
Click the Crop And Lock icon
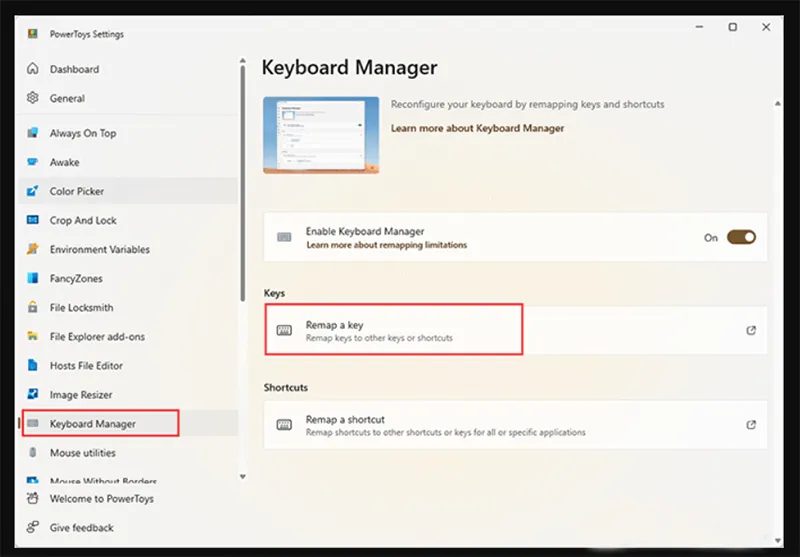33,220
